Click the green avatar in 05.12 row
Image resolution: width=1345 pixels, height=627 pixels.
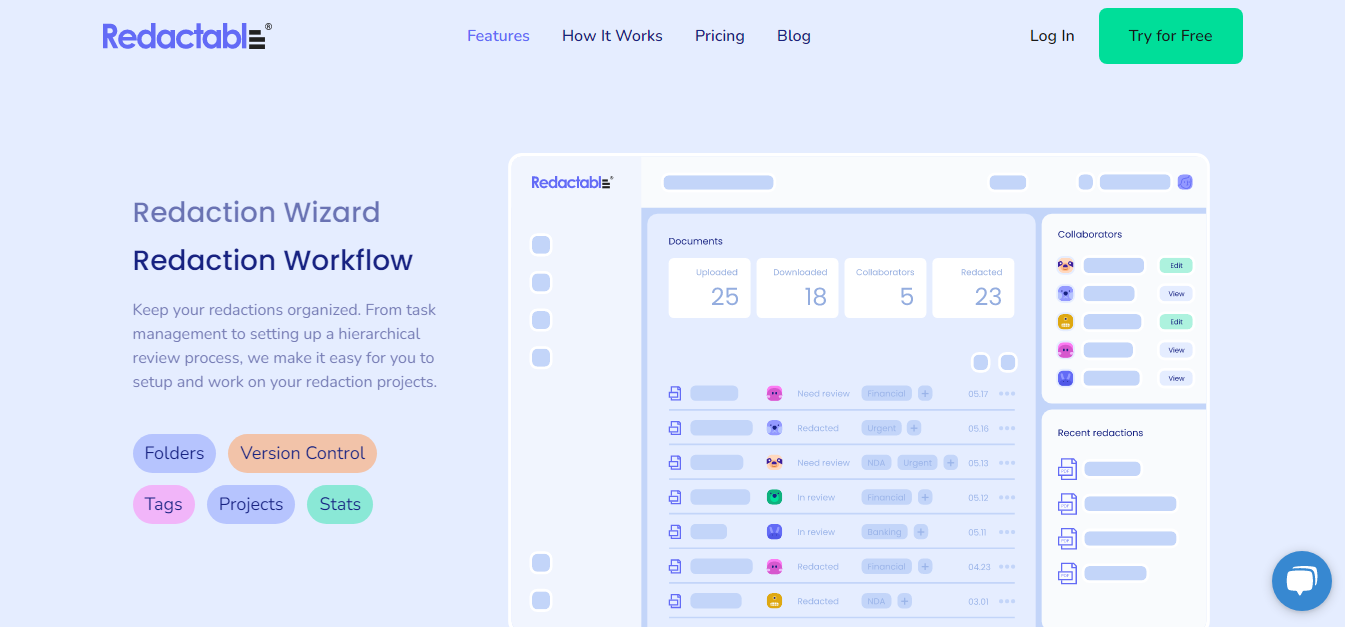pos(774,497)
